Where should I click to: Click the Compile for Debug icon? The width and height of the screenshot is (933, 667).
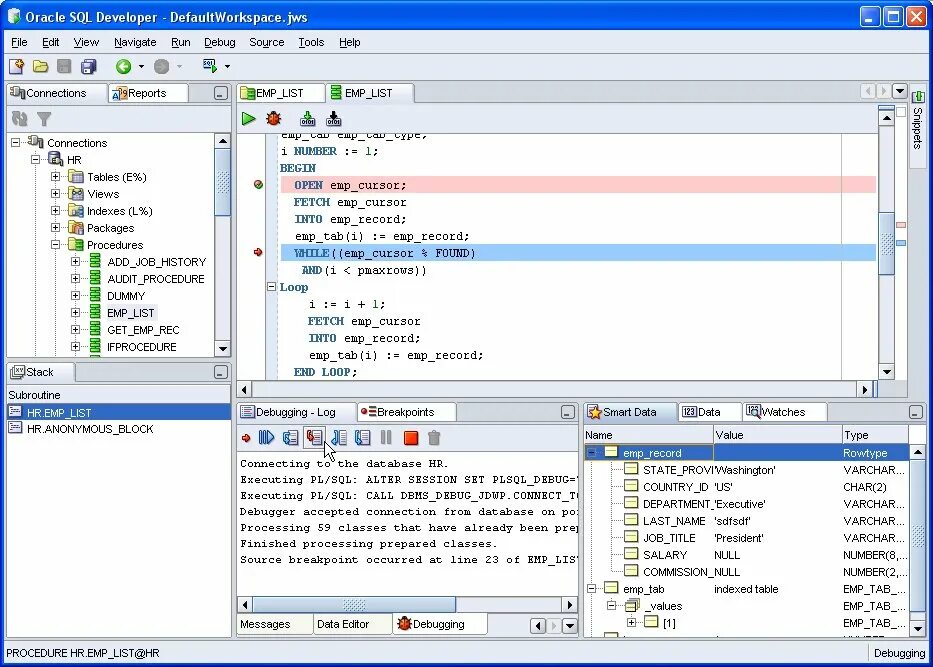pyautogui.click(x=334, y=118)
